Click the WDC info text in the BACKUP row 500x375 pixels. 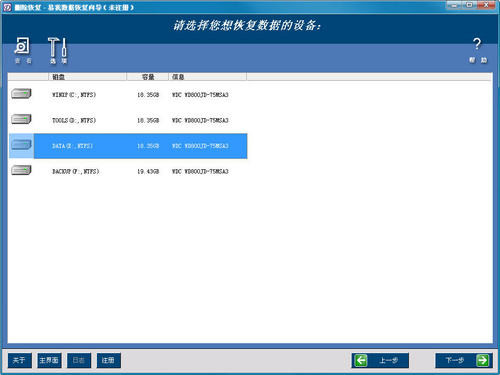200,171
